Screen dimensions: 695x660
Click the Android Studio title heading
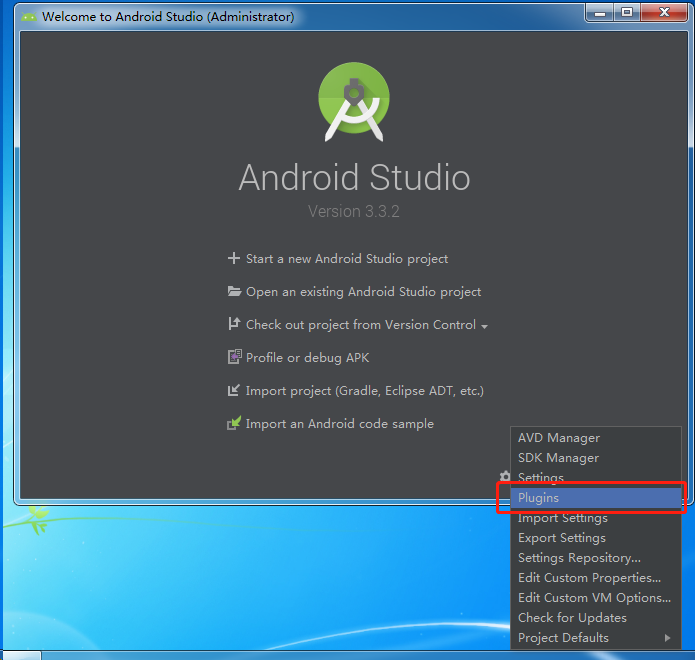pos(354,177)
